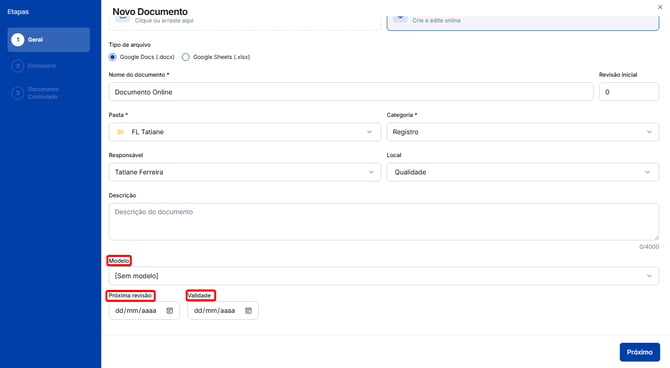Close the Novo Documento dialog with X
The height and width of the screenshot is (368, 670).
coord(660,7)
